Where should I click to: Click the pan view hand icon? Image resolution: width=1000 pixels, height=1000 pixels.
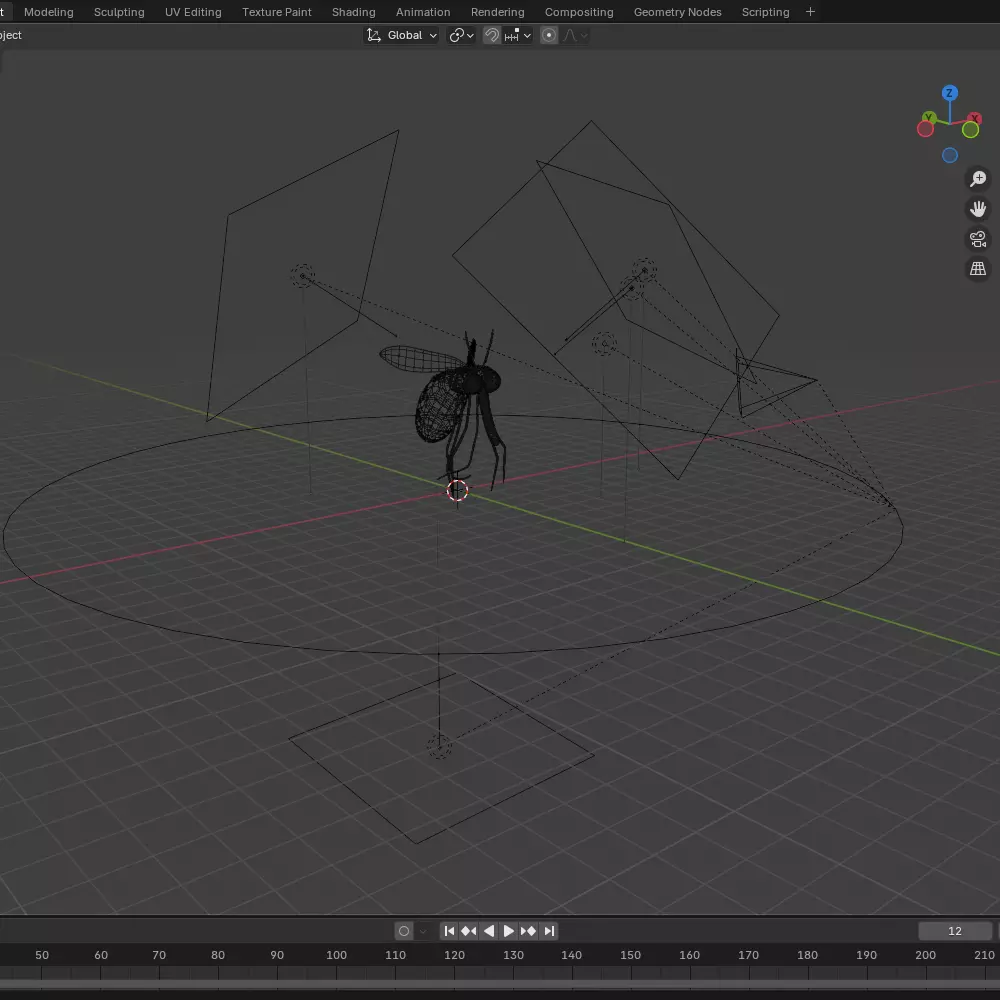coord(978,209)
